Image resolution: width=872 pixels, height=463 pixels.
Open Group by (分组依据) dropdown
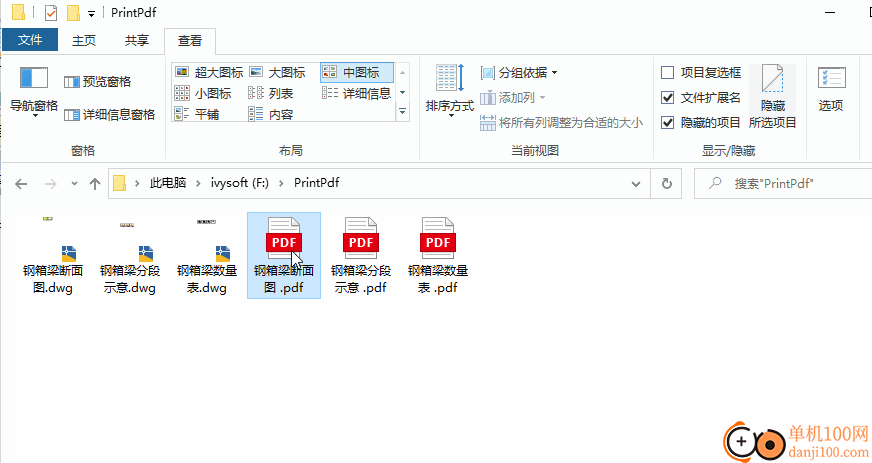pos(519,72)
